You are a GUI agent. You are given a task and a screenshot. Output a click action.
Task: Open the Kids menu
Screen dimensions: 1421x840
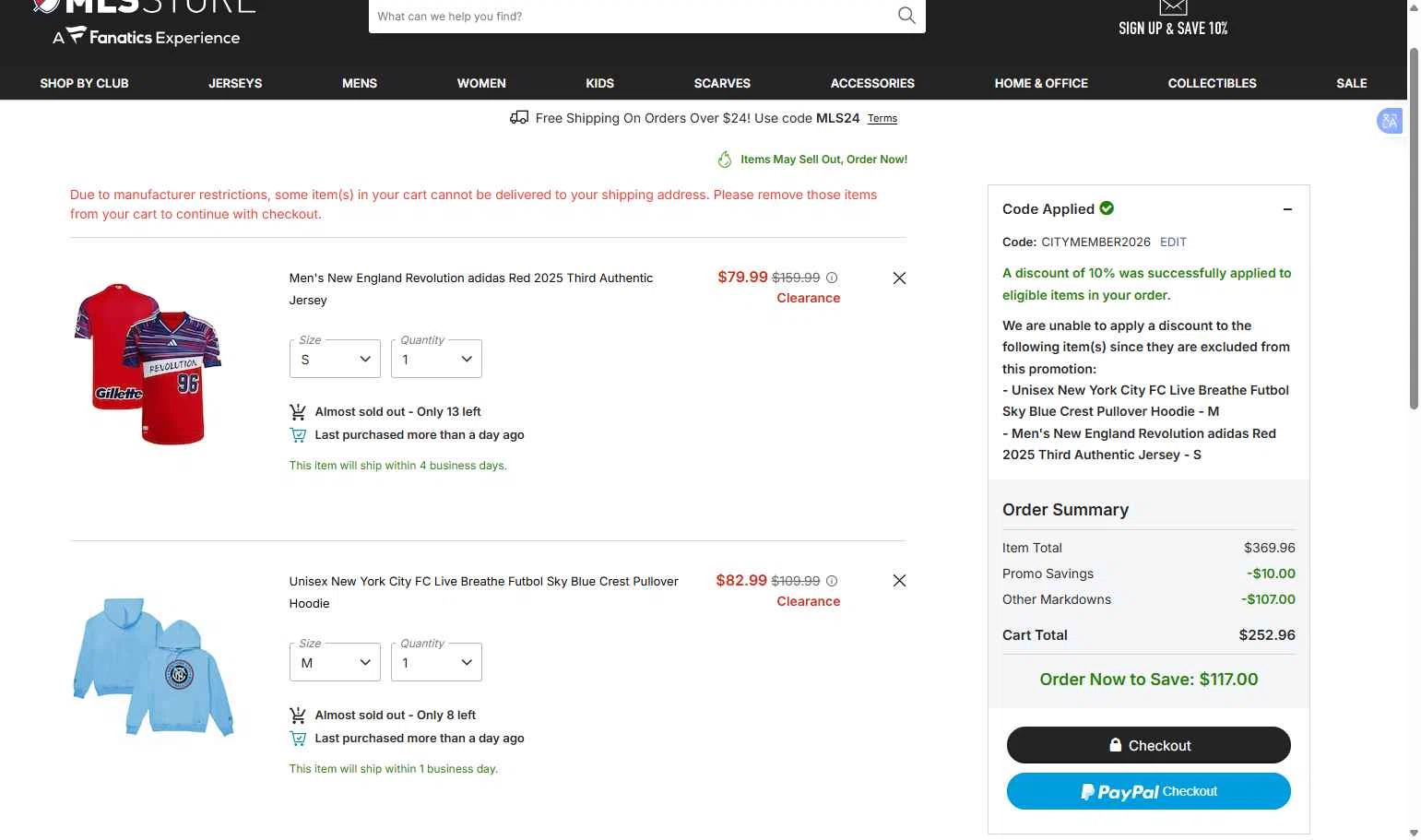coord(599,83)
